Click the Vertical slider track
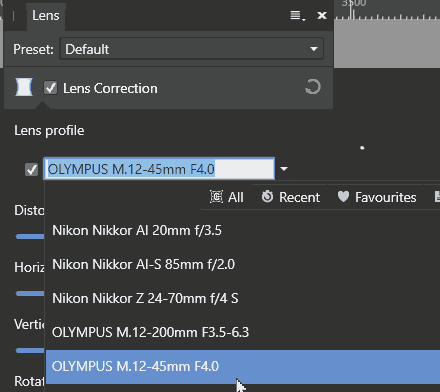This screenshot has width=440, height=392. pyautogui.click(x=30, y=351)
